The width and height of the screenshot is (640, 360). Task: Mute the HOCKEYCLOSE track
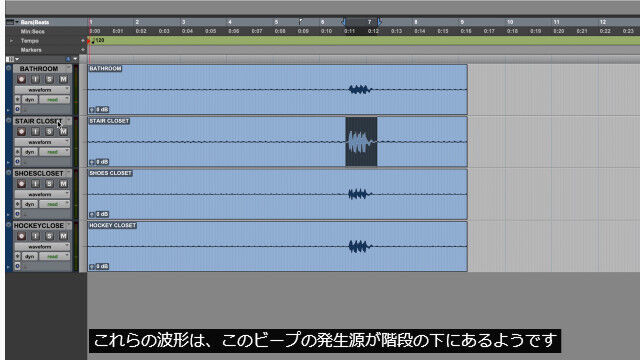[63, 236]
